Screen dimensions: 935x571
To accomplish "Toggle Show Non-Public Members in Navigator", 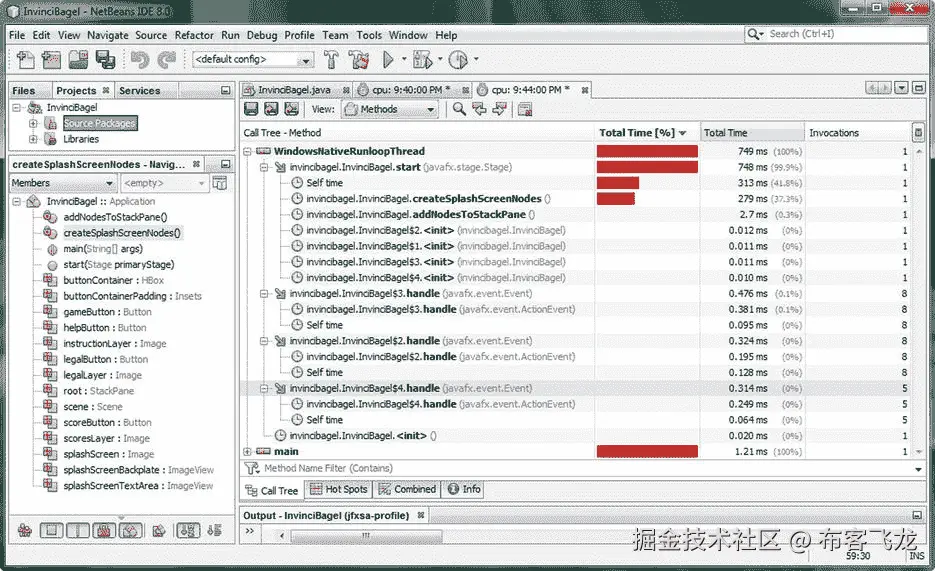I will coord(104,530).
